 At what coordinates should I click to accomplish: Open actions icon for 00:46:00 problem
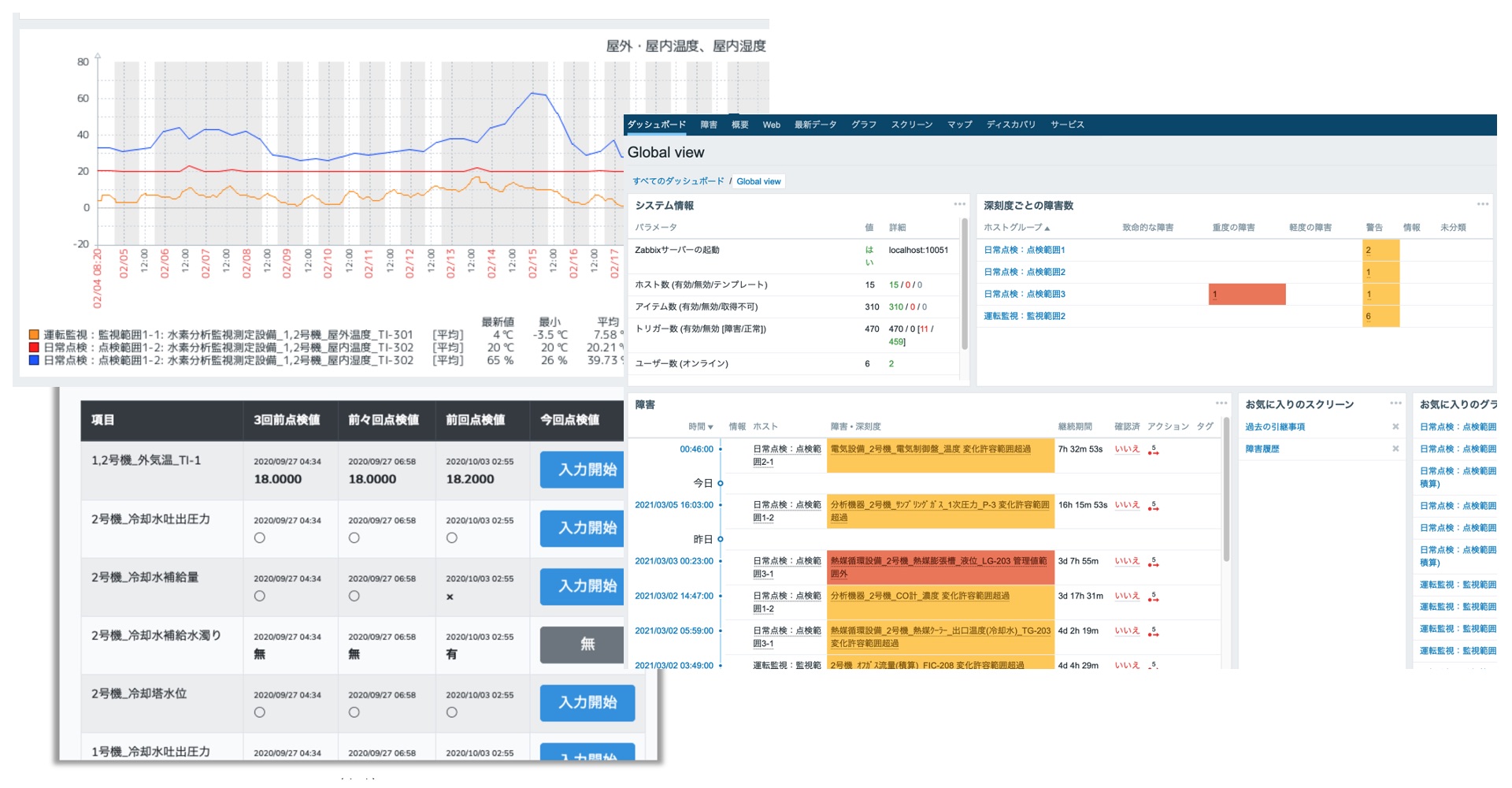coord(1154,450)
